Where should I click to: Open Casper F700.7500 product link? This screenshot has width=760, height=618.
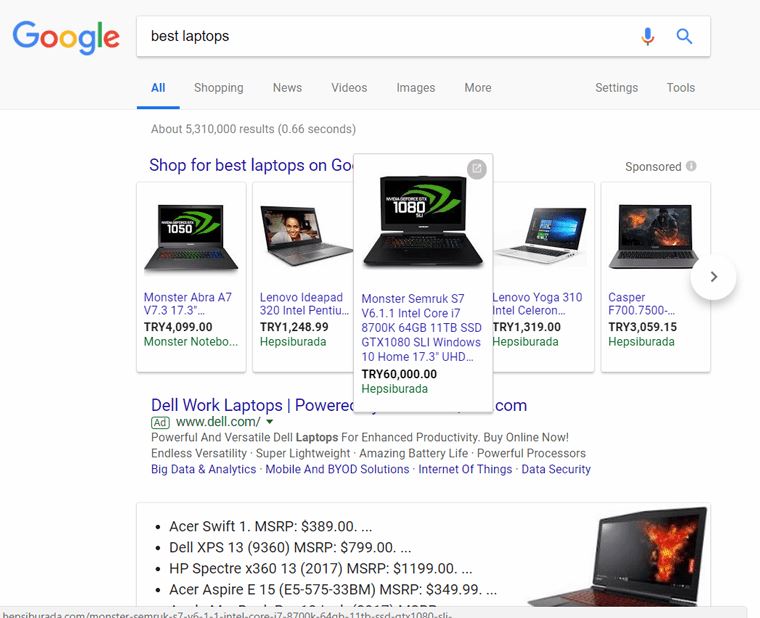point(642,303)
